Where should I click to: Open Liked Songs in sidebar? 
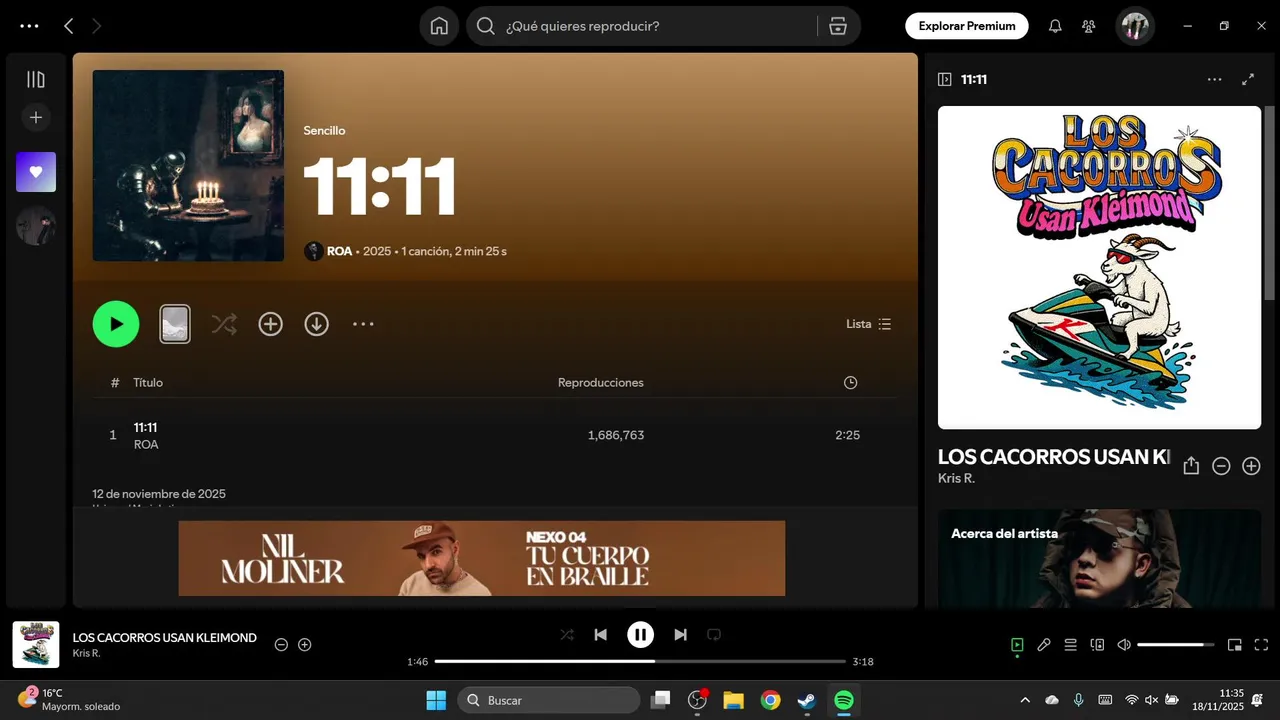click(36, 172)
